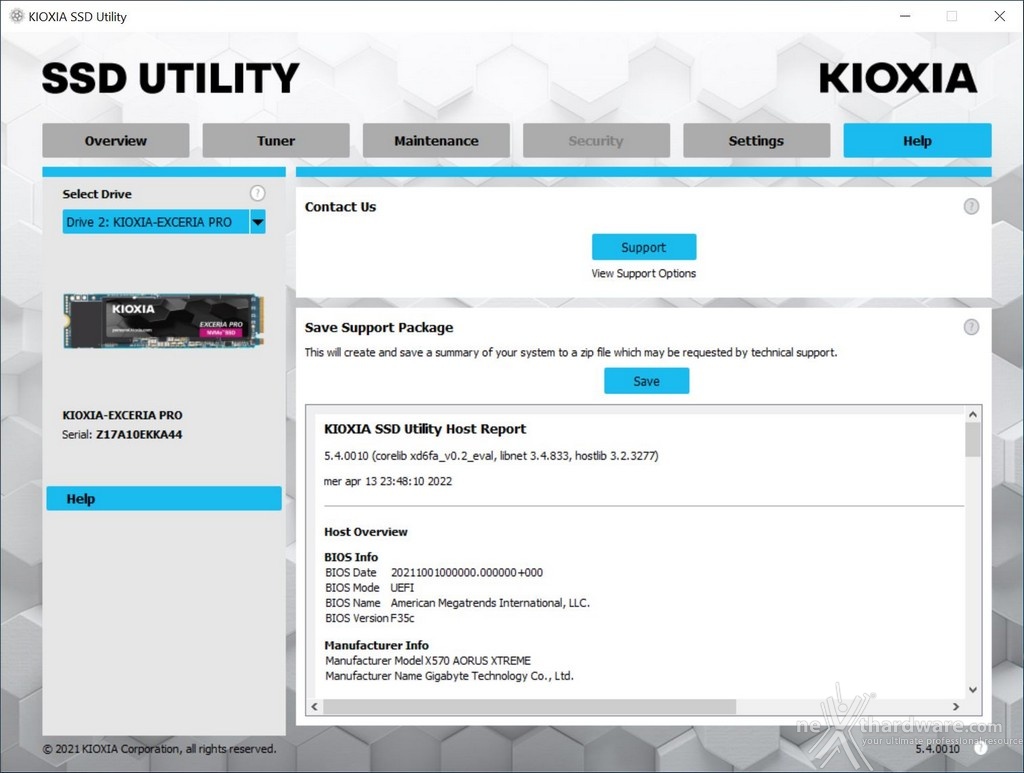The width and height of the screenshot is (1024, 773).
Task: Click the KIOXIA SSD Utility title bar icon
Action: coord(17,16)
